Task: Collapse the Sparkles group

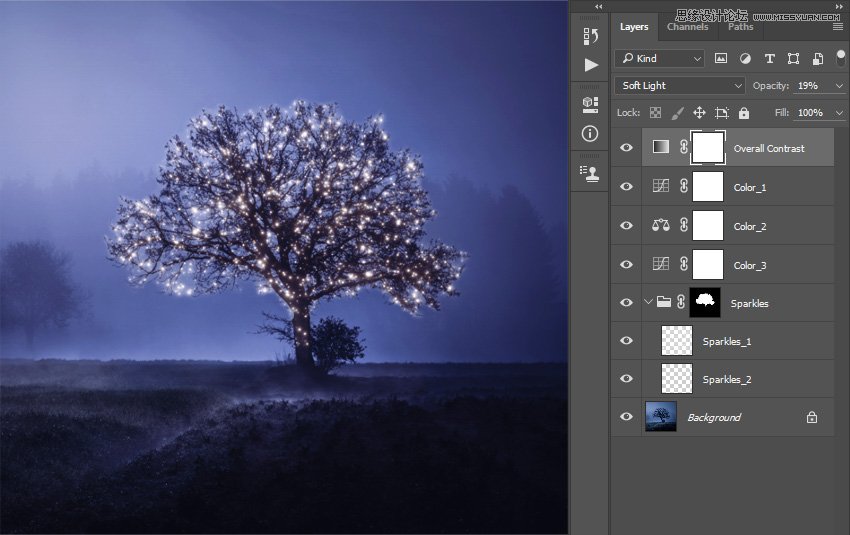Action: point(648,302)
